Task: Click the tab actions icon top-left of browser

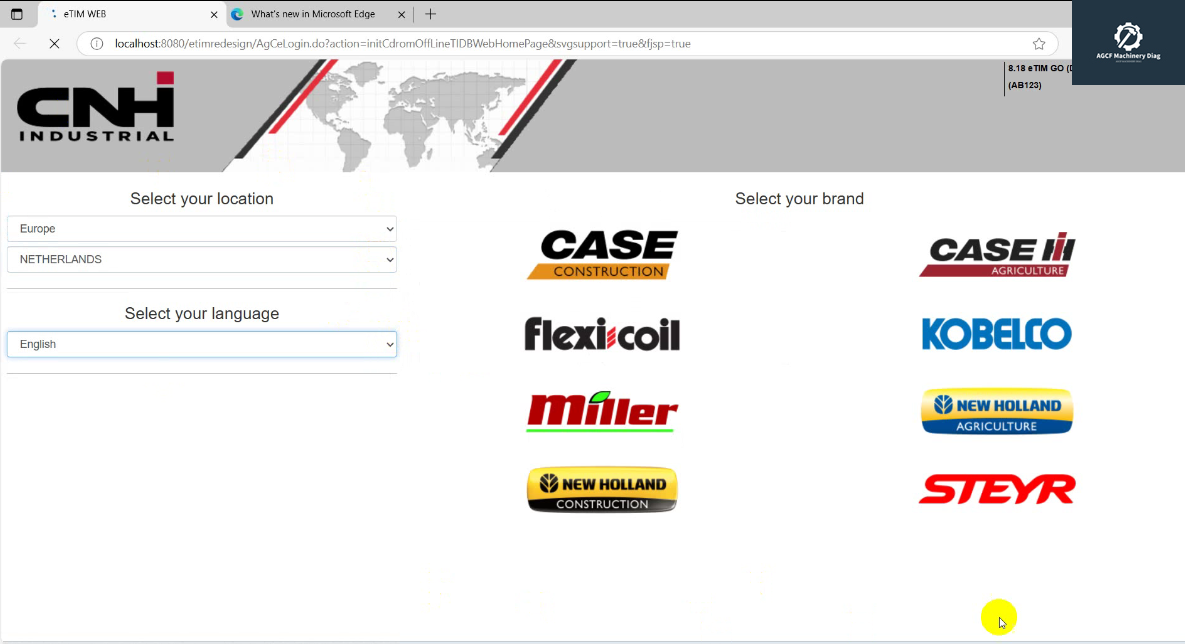Action: pyautogui.click(x=16, y=15)
